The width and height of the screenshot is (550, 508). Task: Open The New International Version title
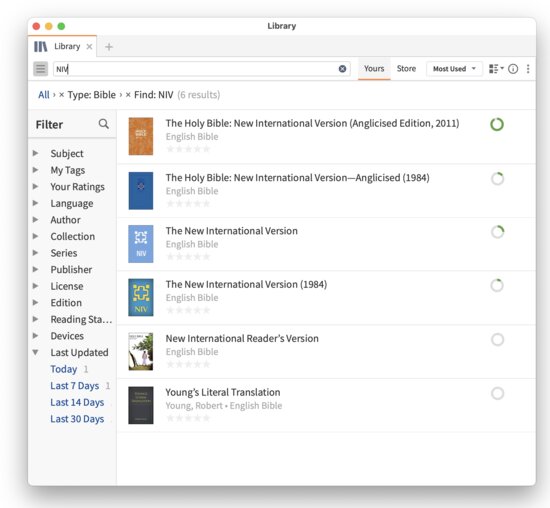[x=232, y=231]
